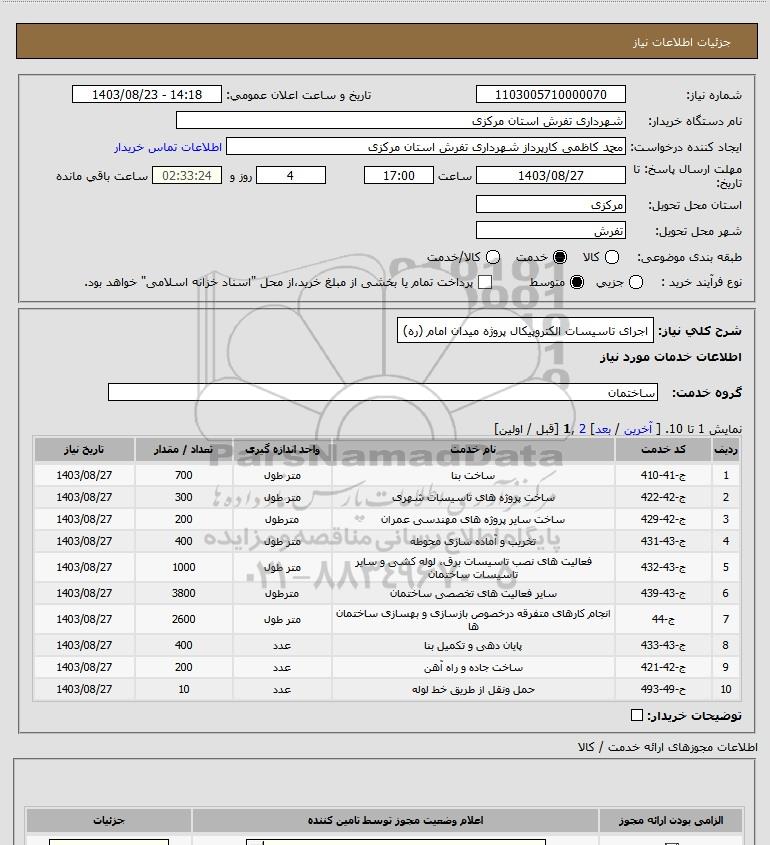Click the جزئیات اطلاعات نیاز header bar
The width and height of the screenshot is (770, 845).
point(387,41)
